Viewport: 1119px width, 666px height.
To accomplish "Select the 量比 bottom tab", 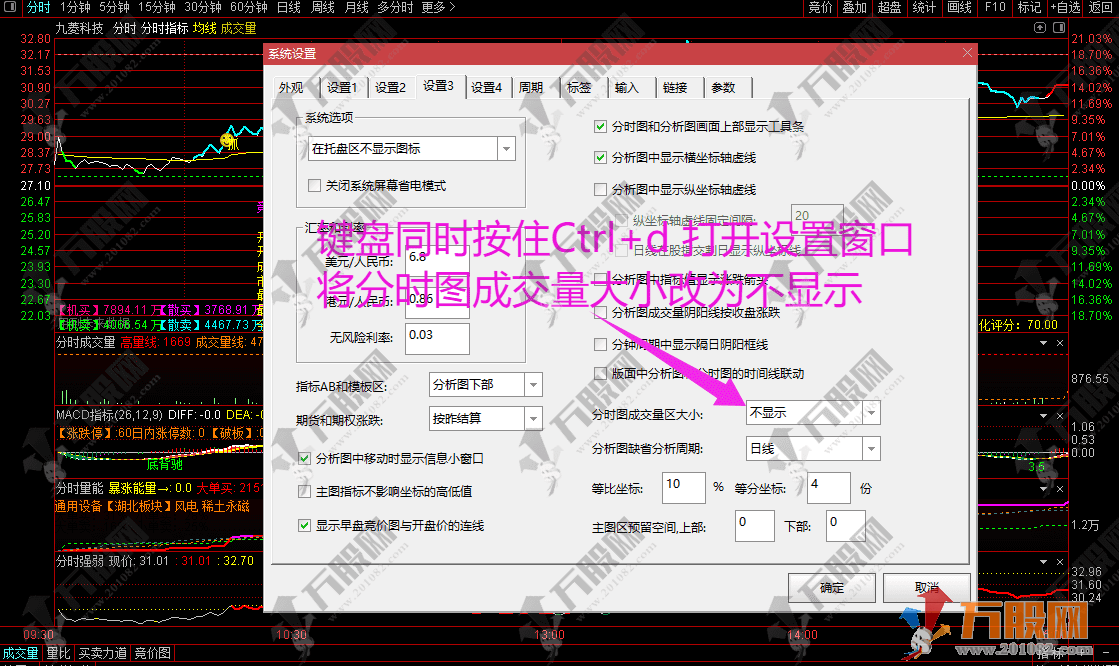I will click(x=59, y=653).
